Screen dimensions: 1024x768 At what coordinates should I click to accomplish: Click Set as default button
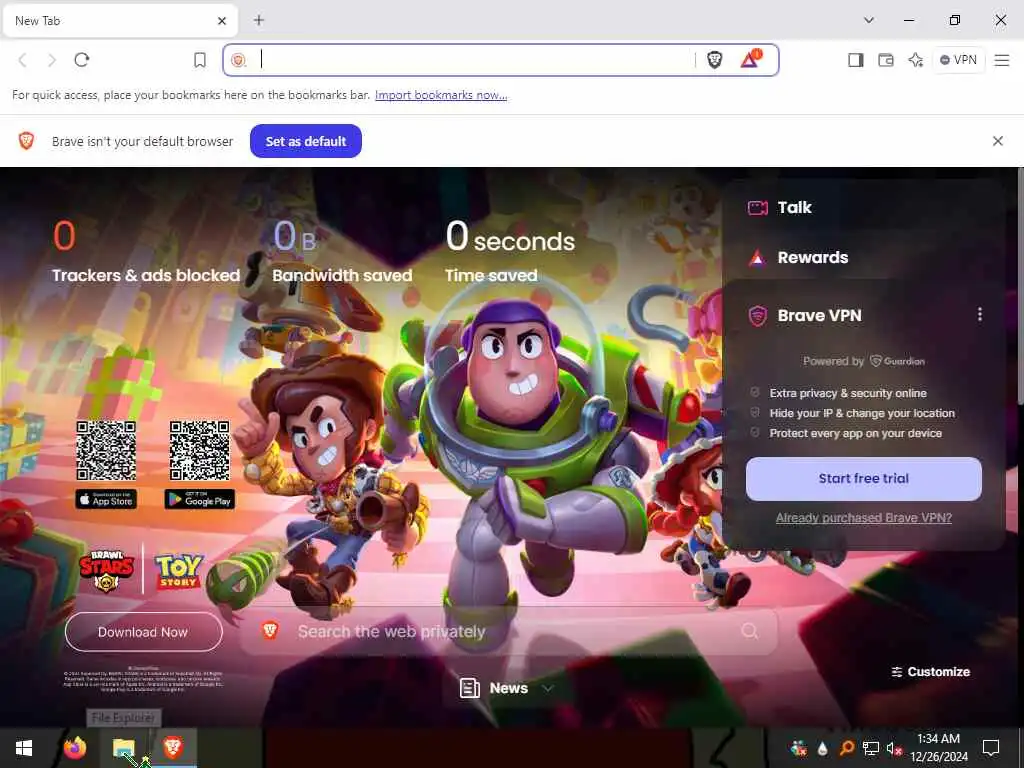pyautogui.click(x=306, y=141)
